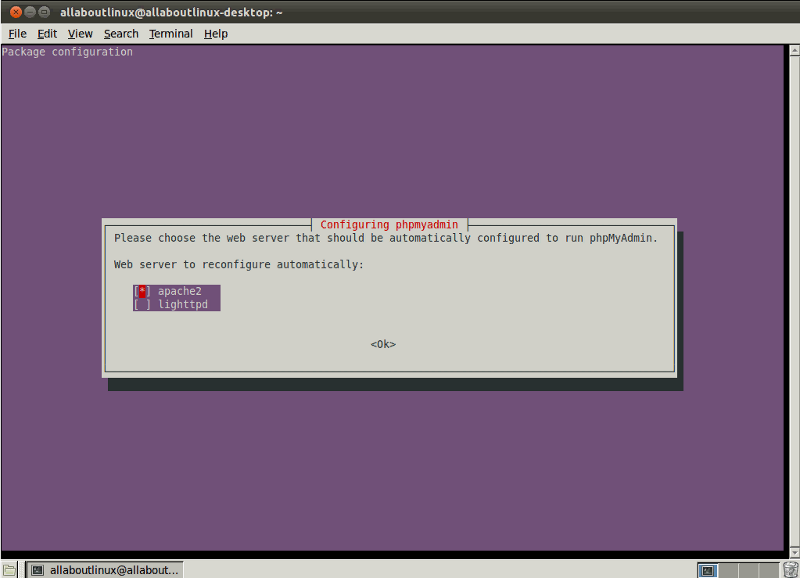Confirm the selection with the Ok button
This screenshot has height=578, width=800.
pos(383,344)
